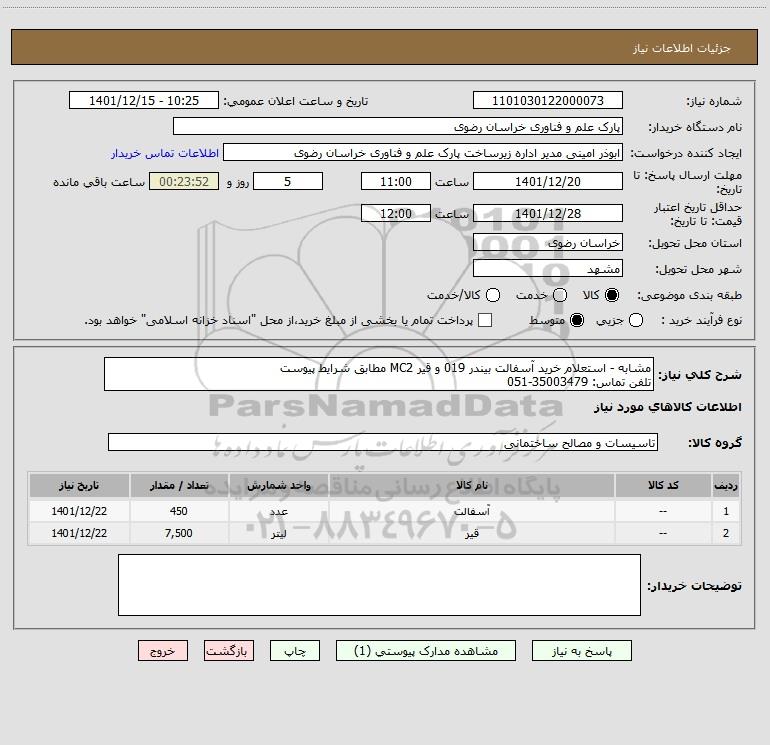
Task: Select the متوسط purchase type radio
Action: click(x=577, y=321)
